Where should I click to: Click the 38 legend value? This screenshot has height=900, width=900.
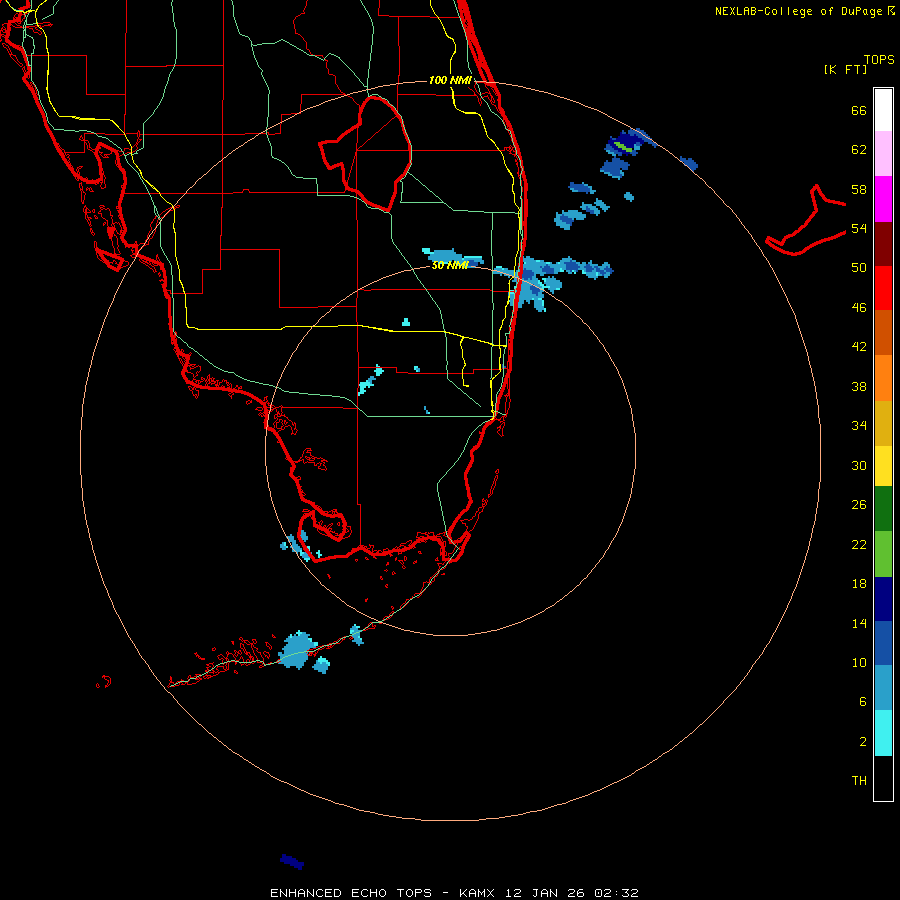859,386
